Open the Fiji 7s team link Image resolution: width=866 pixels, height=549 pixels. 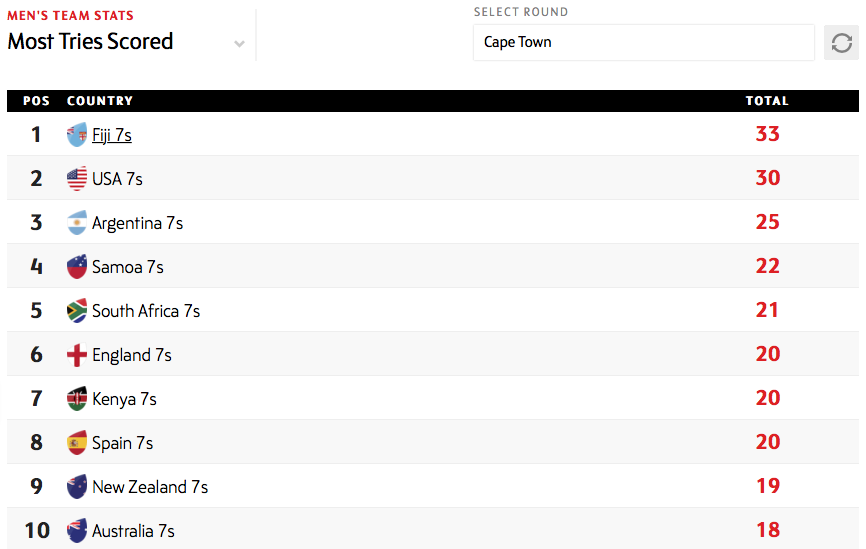tap(112, 135)
